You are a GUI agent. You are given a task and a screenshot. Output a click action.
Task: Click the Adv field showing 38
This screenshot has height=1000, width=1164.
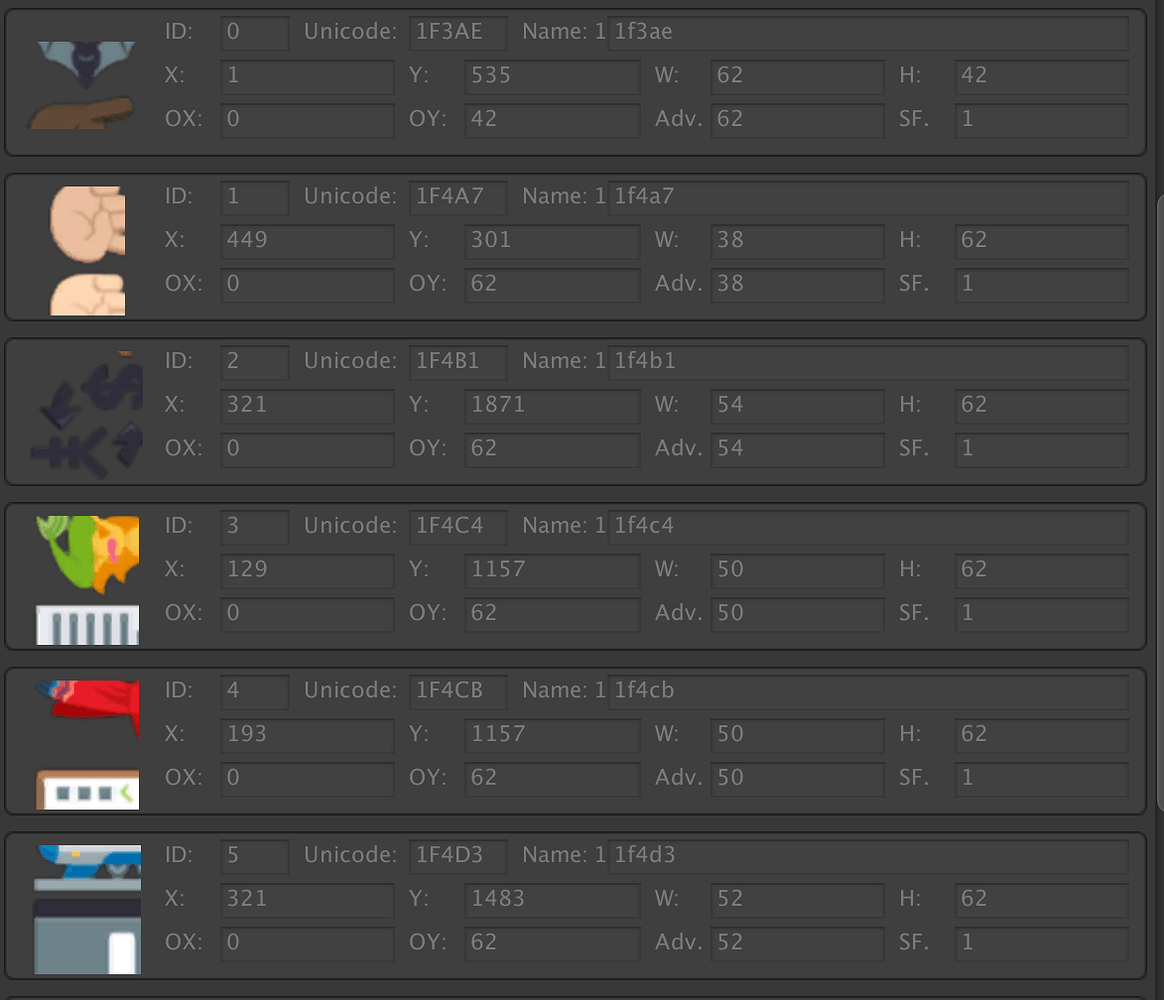click(796, 285)
